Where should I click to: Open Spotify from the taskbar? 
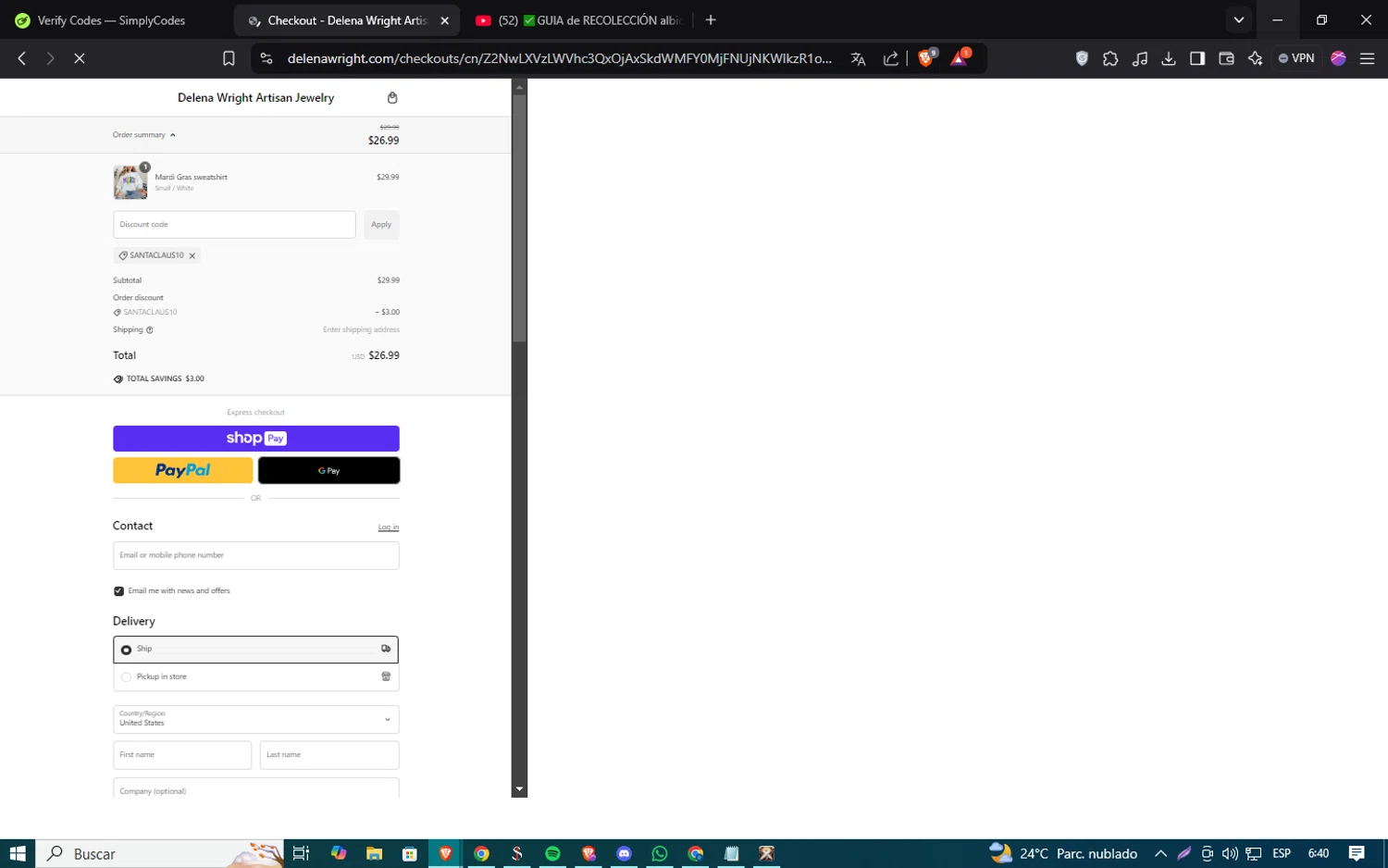pos(552,853)
